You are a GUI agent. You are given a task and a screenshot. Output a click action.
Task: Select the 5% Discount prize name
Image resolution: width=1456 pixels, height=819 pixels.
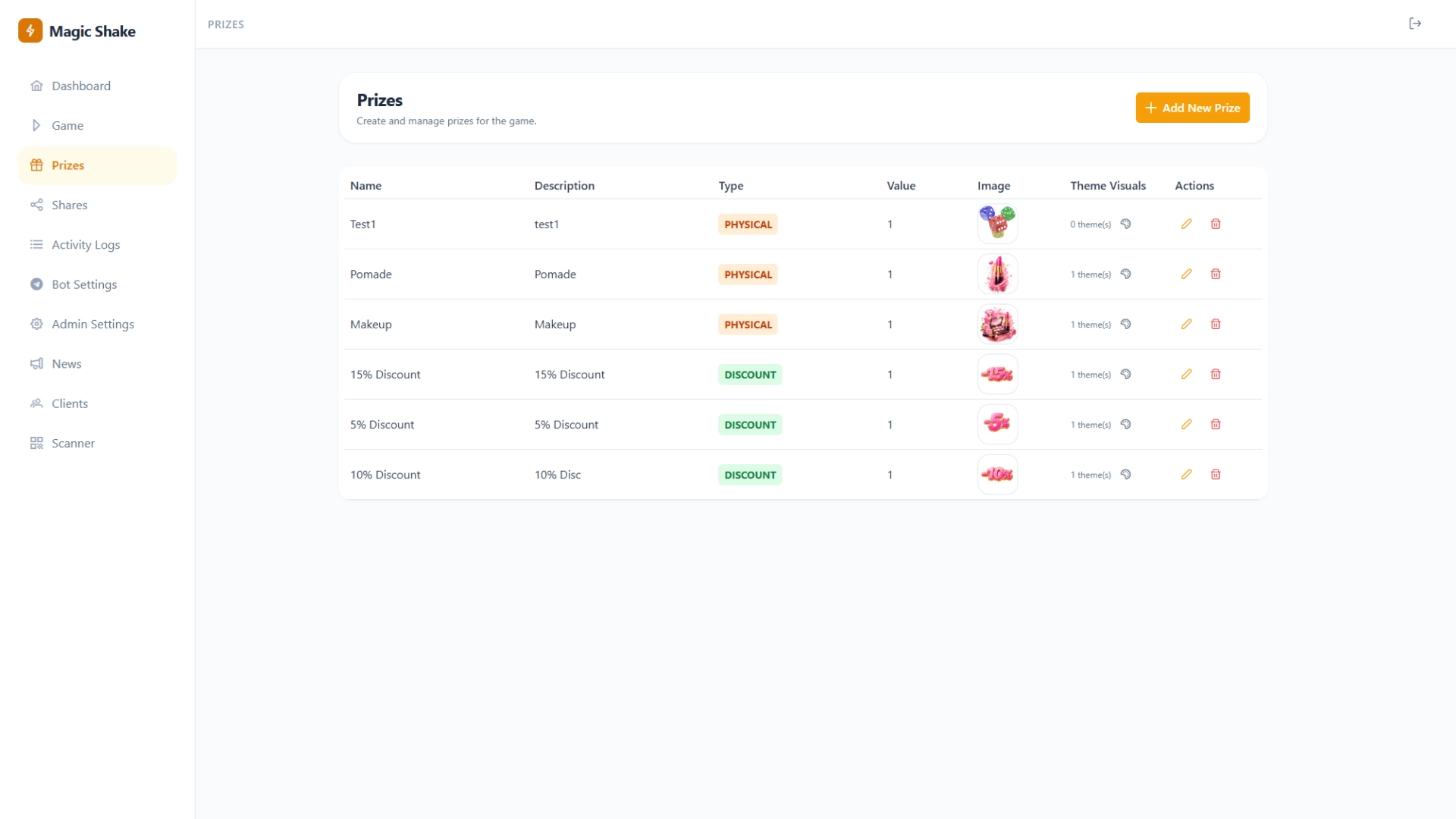tap(382, 425)
